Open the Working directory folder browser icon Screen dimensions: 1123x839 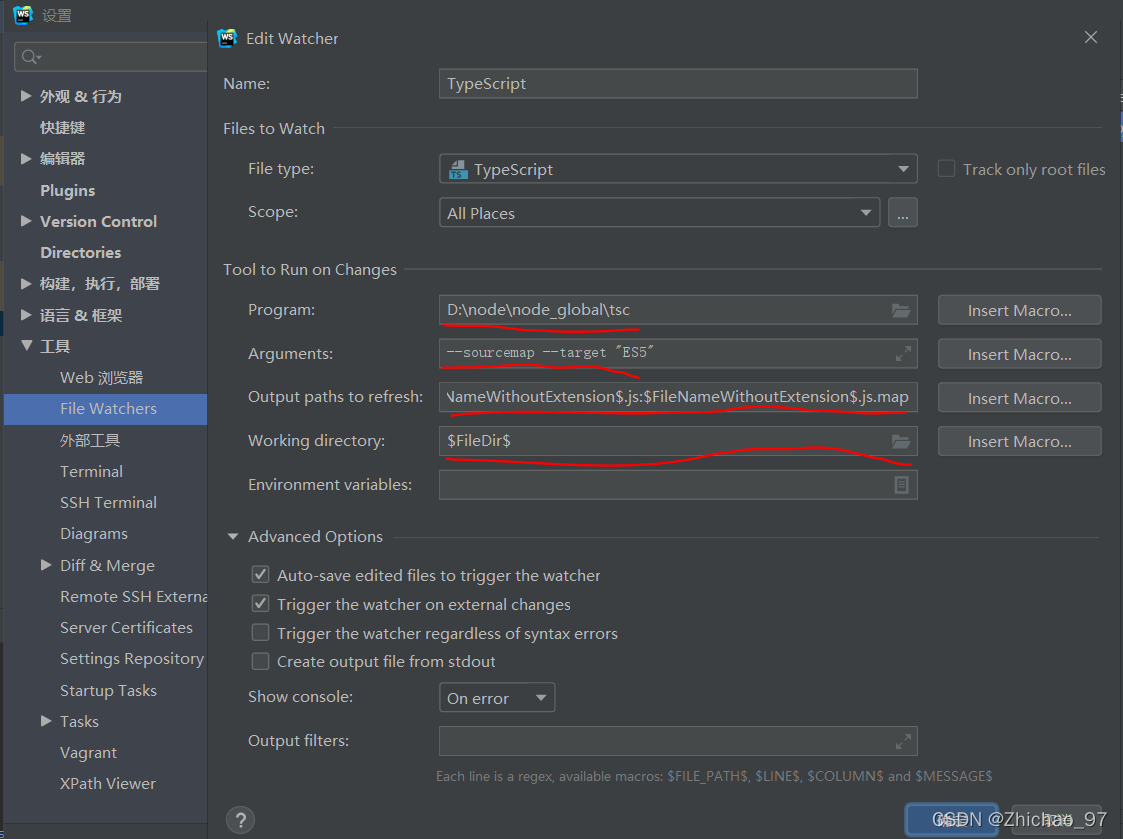pyautogui.click(x=900, y=441)
